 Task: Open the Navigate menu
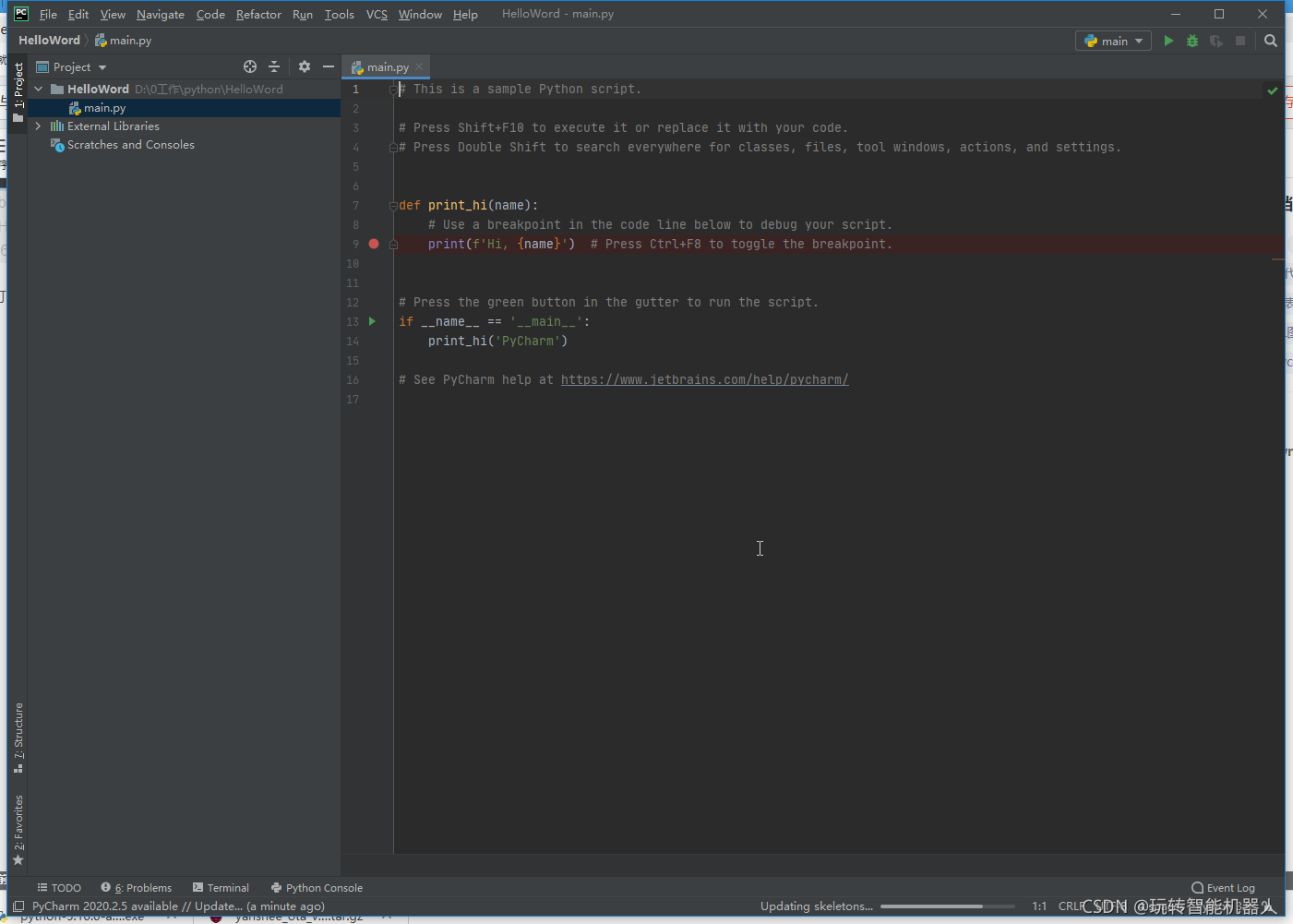[161, 14]
